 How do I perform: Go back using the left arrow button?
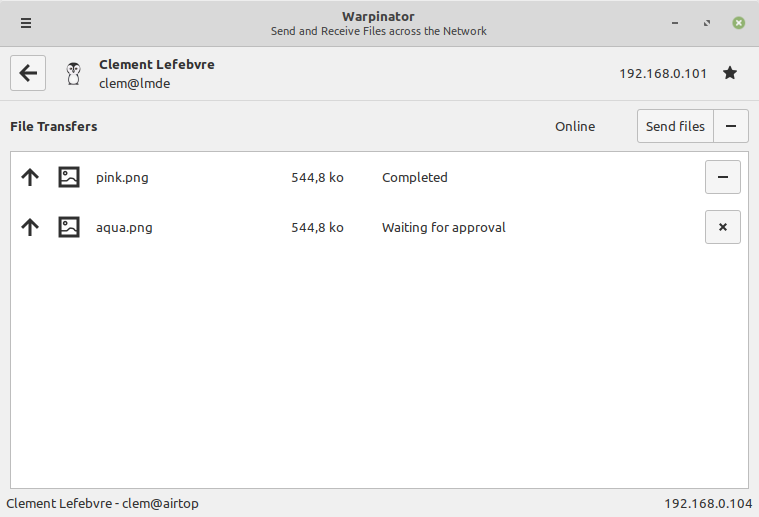pos(28,73)
